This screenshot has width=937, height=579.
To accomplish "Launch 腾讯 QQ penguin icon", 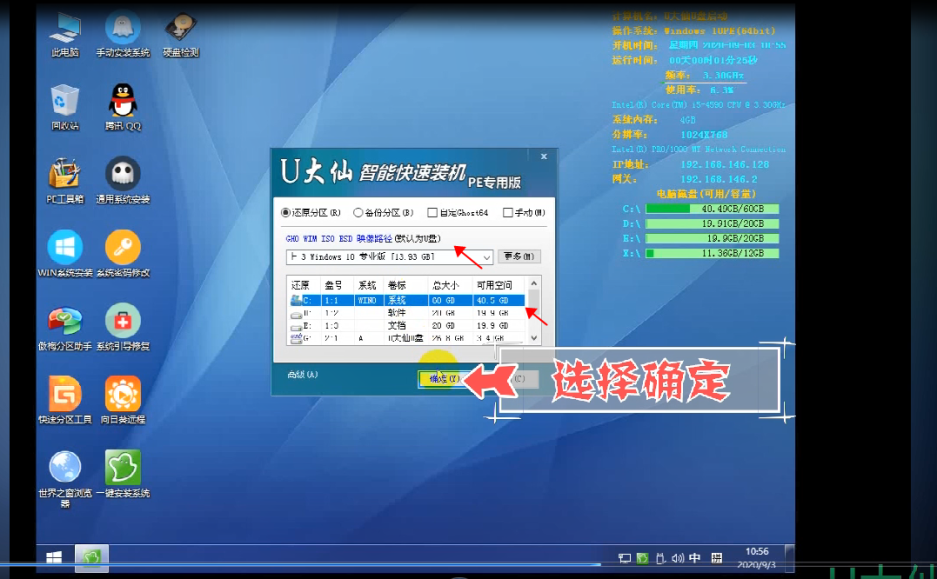I will [x=123, y=108].
